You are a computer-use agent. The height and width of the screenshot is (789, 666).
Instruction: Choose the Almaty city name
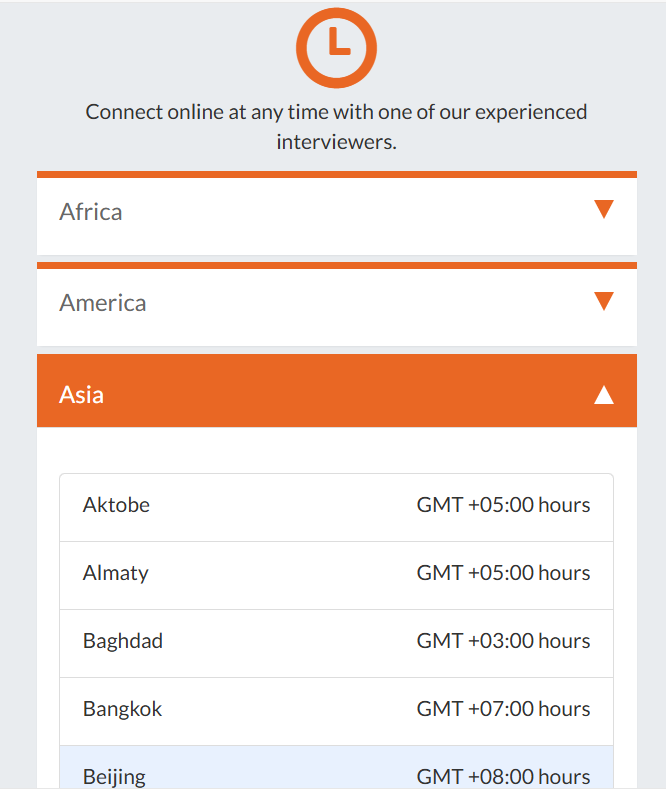coord(116,573)
